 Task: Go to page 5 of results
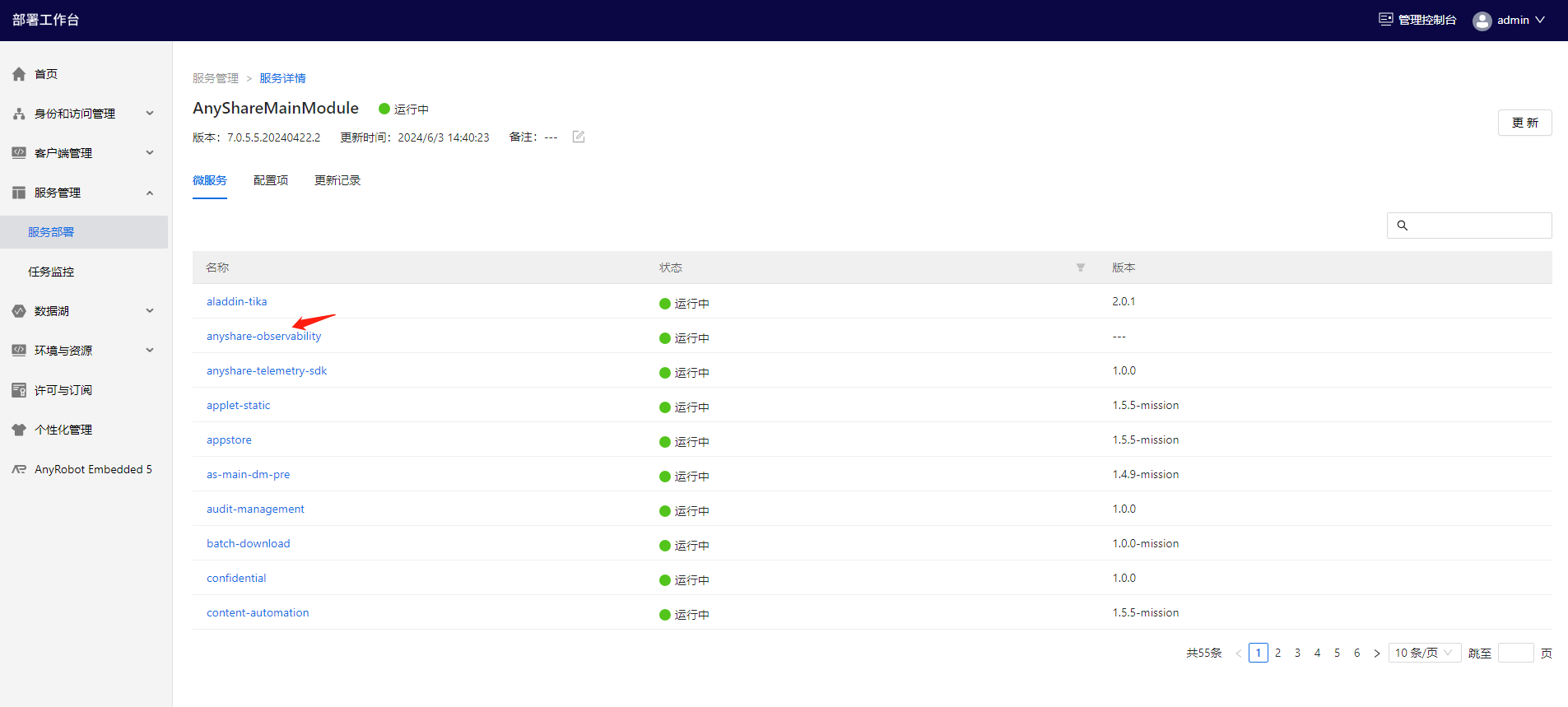click(1338, 653)
